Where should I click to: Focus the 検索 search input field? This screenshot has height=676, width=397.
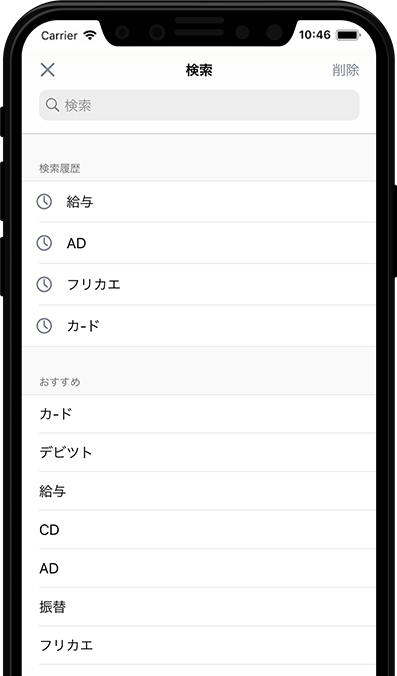[x=199, y=105]
